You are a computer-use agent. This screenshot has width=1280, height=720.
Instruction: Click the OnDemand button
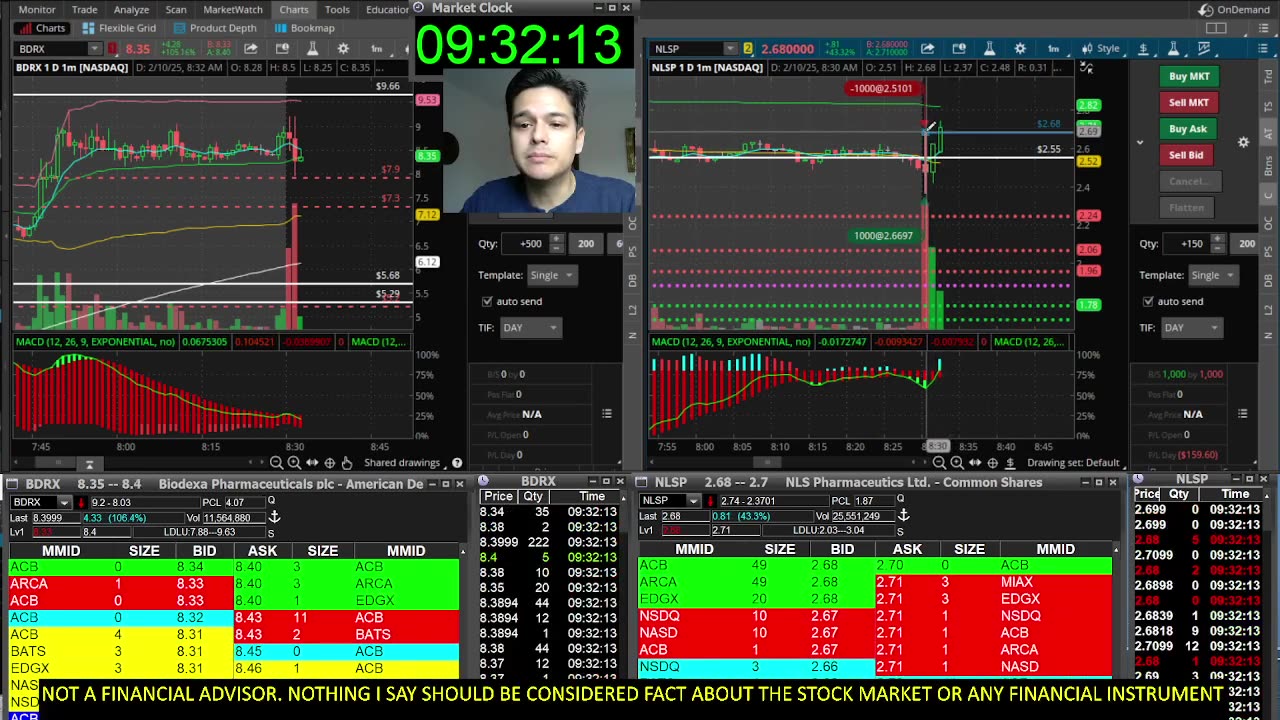coord(1234,9)
